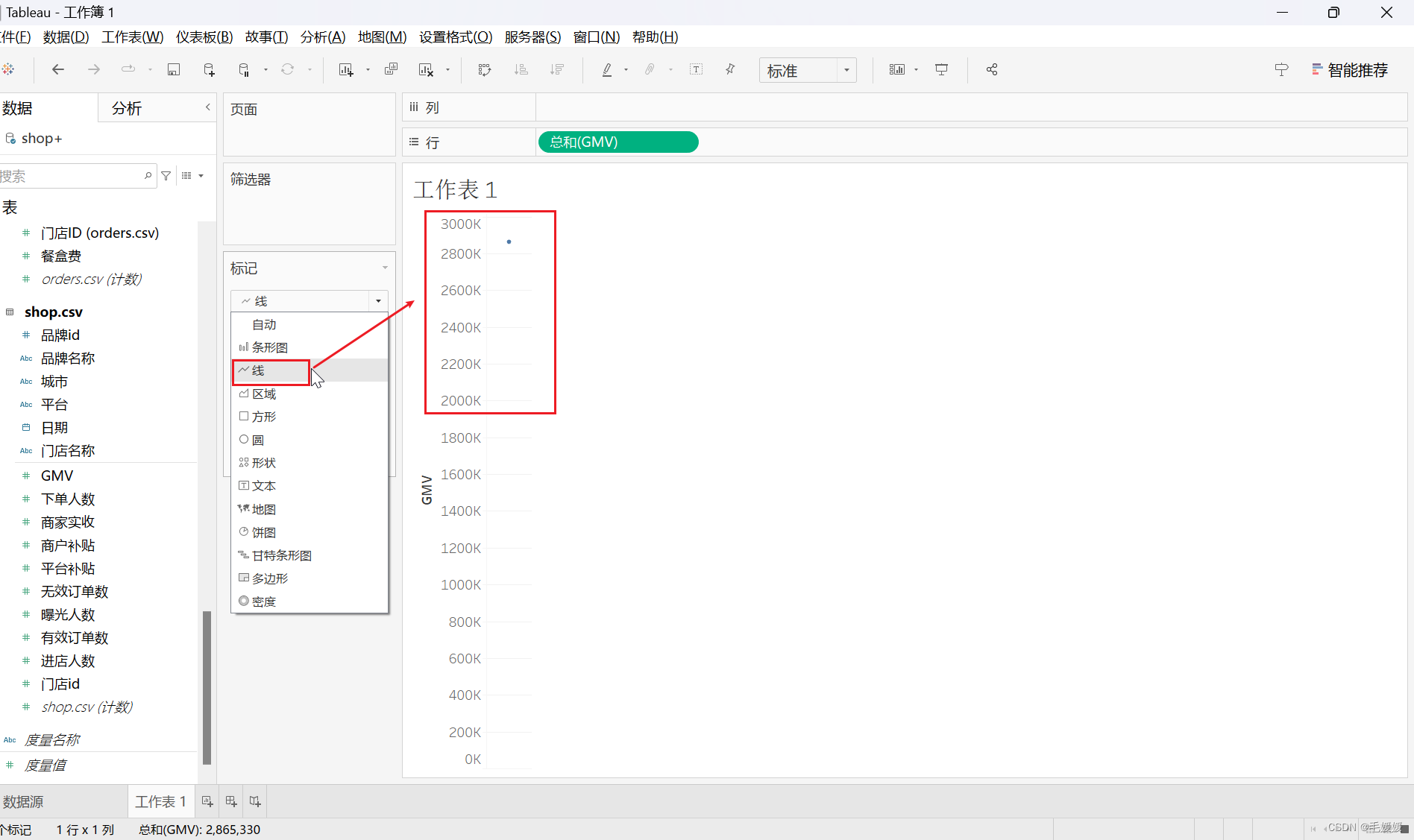Click the new data source icon
Screen dimensions: 1414x840
(209, 69)
